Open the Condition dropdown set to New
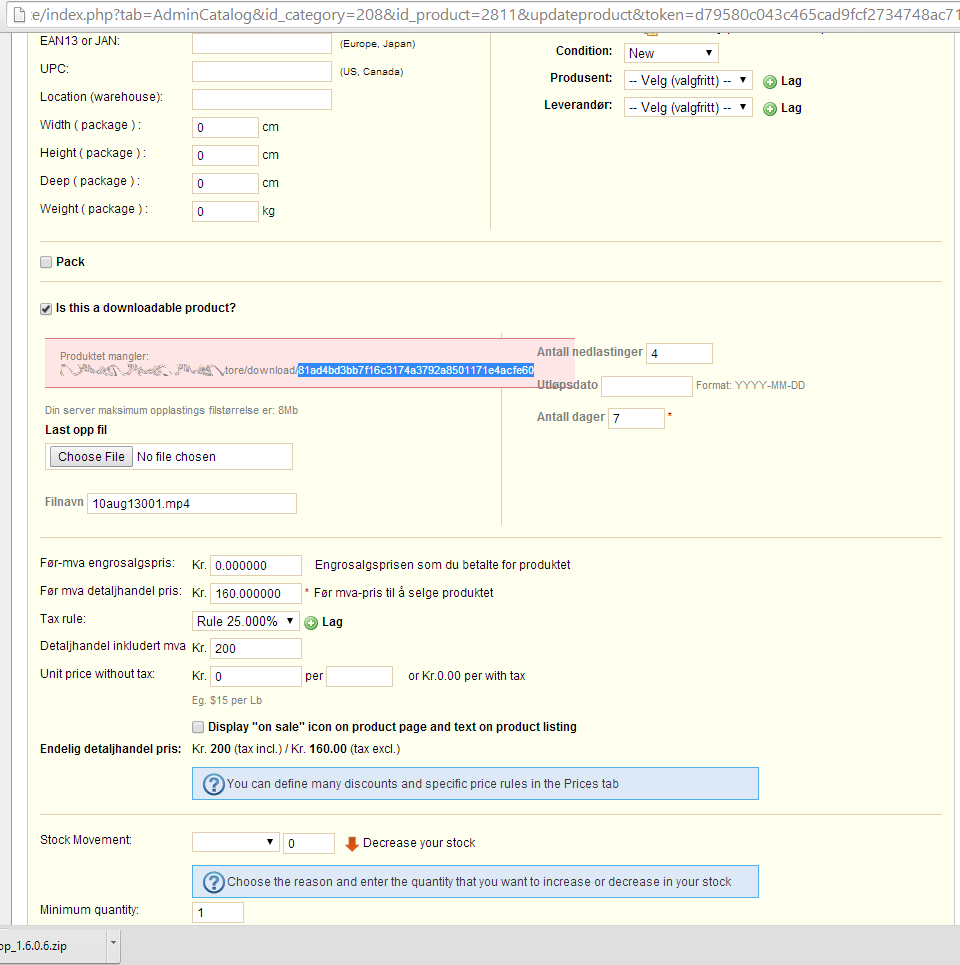The height and width of the screenshot is (965, 960). tap(671, 53)
